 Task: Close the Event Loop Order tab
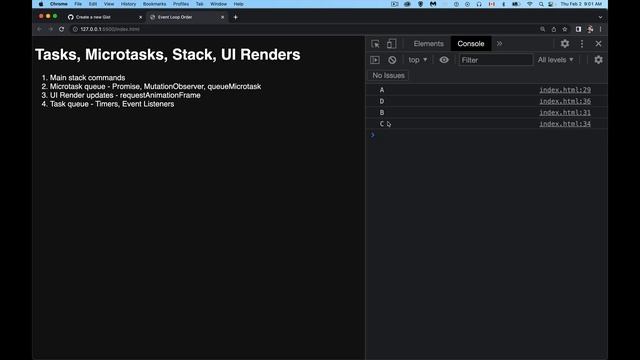[222, 17]
